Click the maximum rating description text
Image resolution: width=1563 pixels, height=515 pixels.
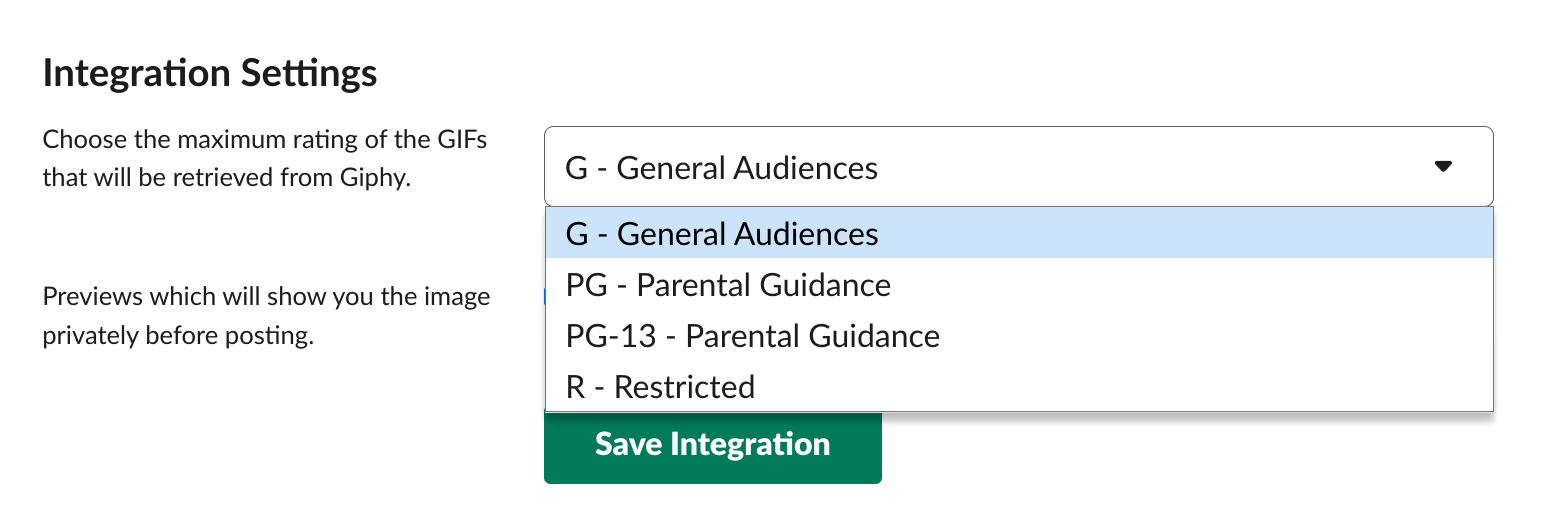tap(265, 159)
